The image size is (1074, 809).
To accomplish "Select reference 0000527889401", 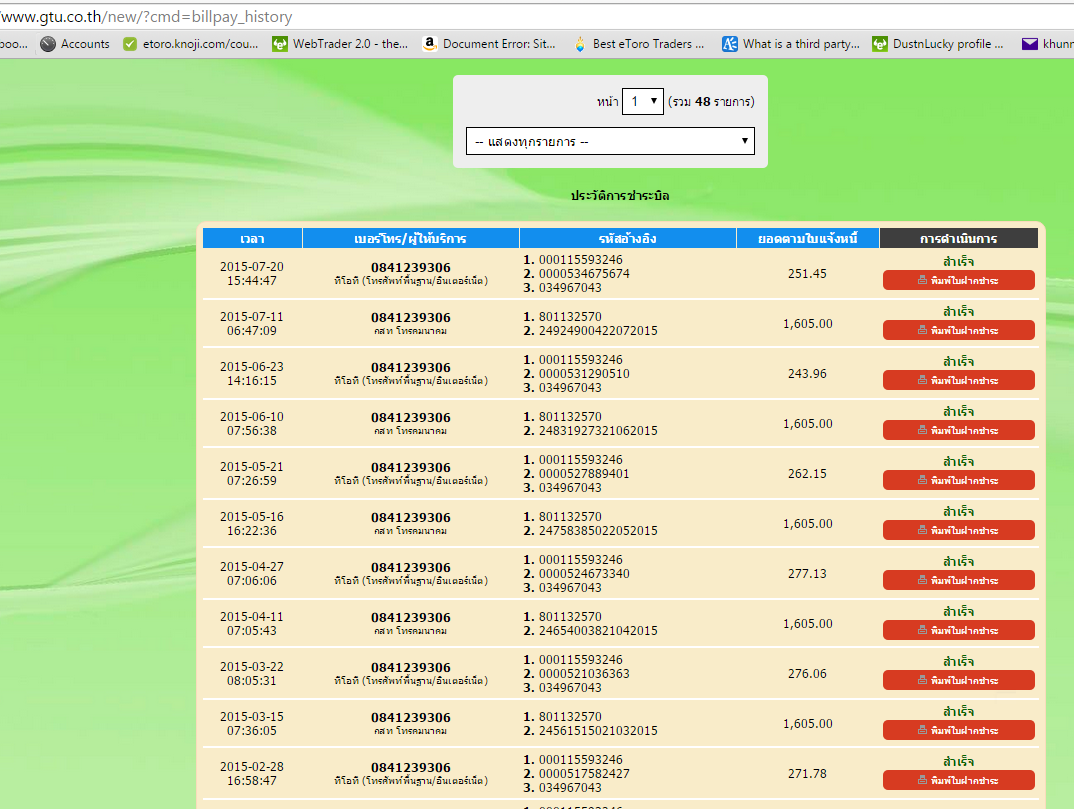I will click(584, 473).
